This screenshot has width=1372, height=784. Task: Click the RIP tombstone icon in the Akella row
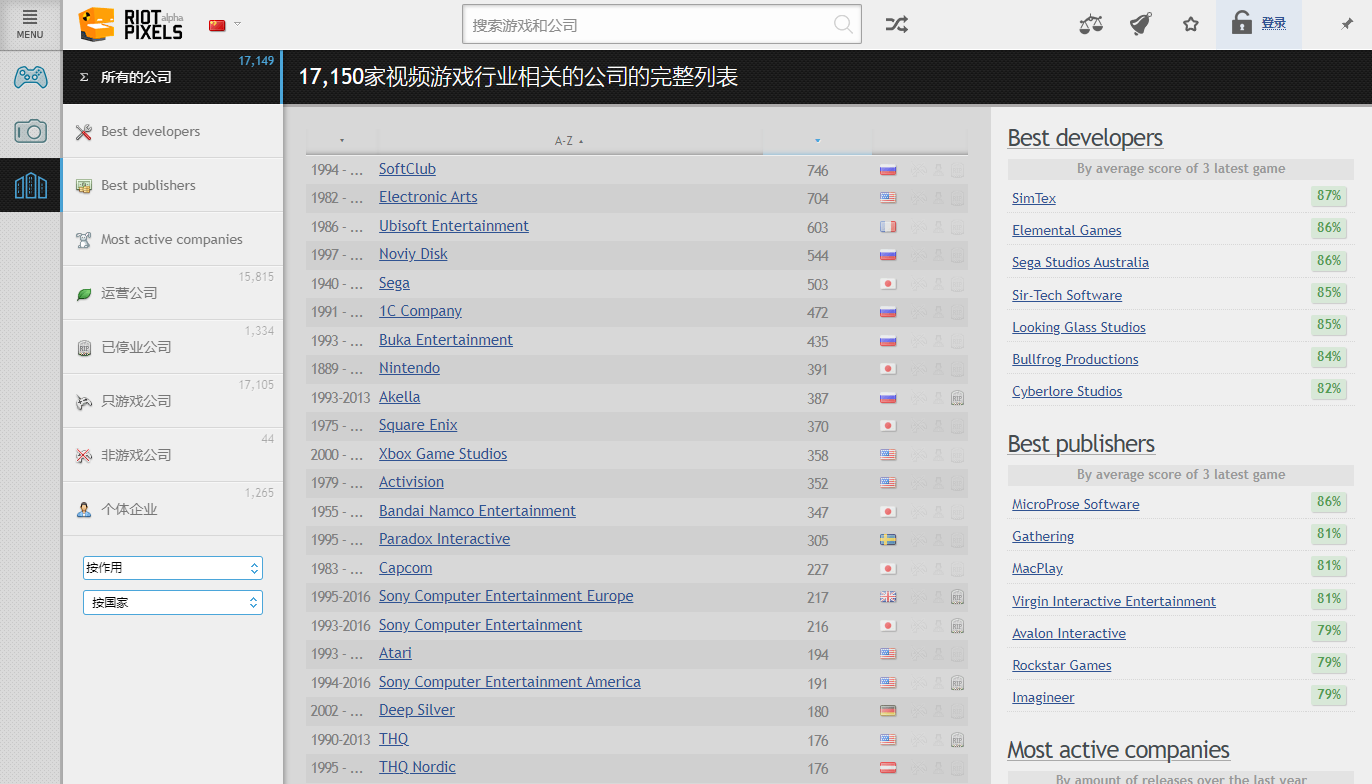pos(957,398)
